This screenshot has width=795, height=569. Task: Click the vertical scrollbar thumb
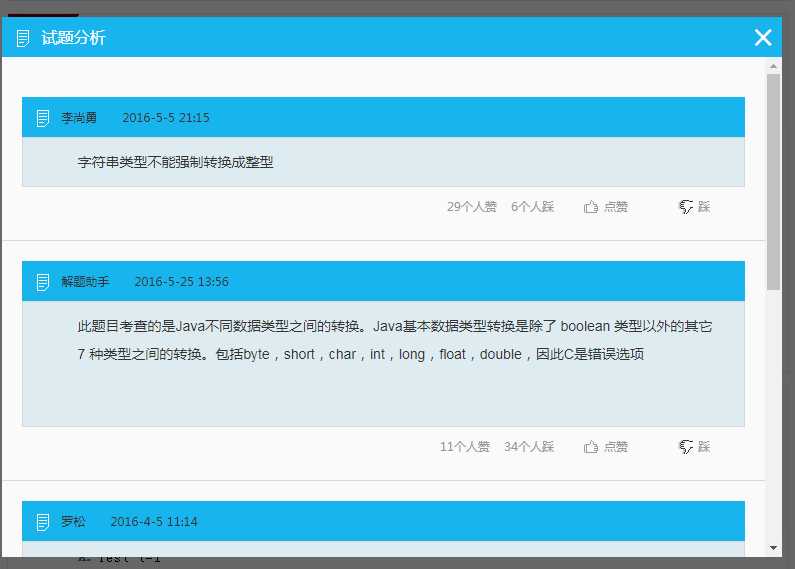773,182
